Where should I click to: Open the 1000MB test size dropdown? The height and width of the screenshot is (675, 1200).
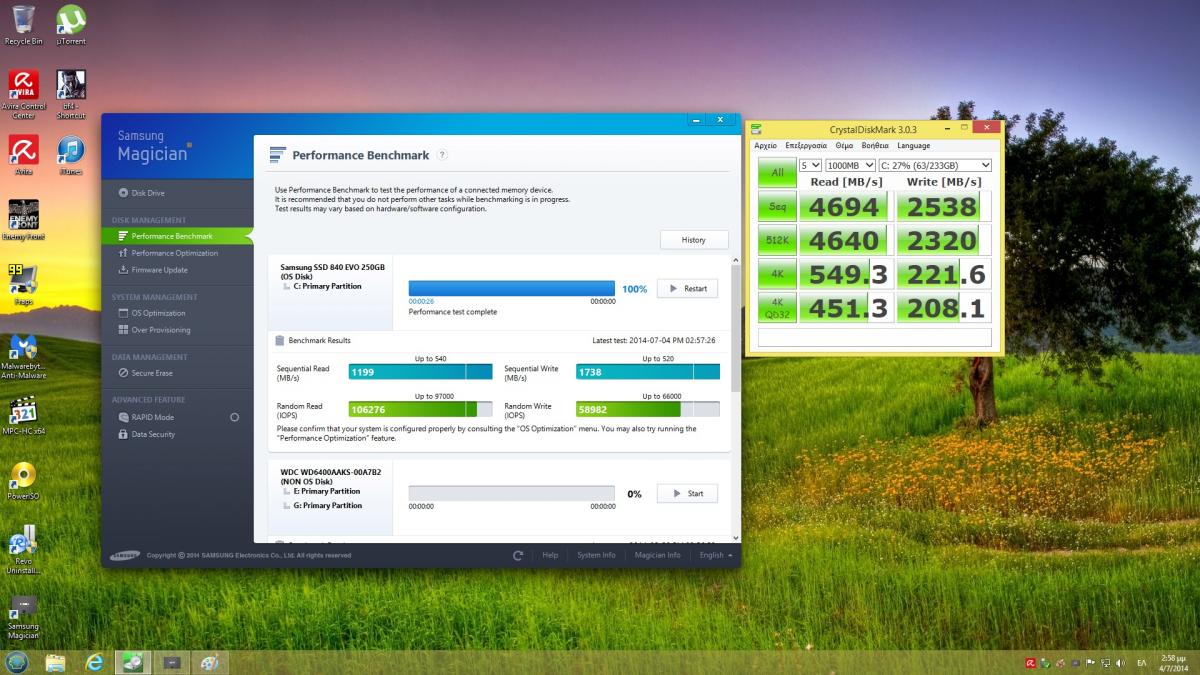click(850, 165)
